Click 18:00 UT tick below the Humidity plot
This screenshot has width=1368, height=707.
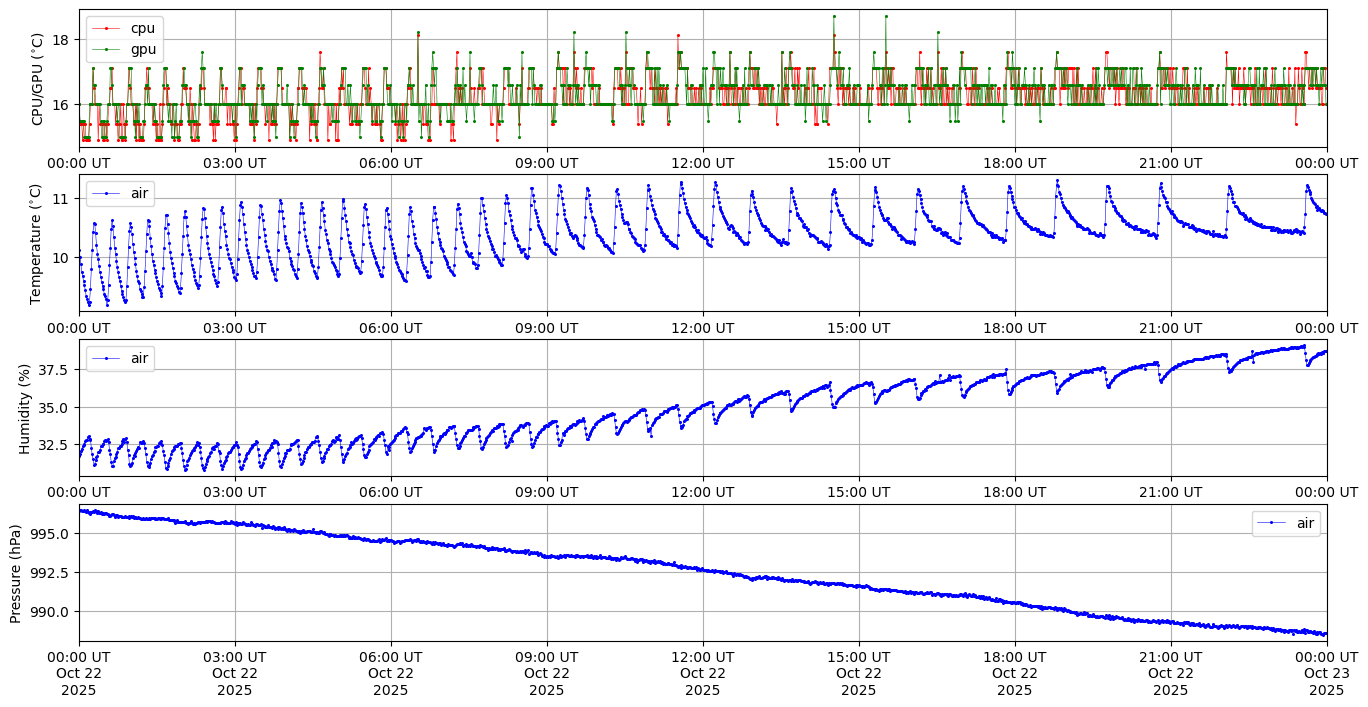tap(1015, 492)
